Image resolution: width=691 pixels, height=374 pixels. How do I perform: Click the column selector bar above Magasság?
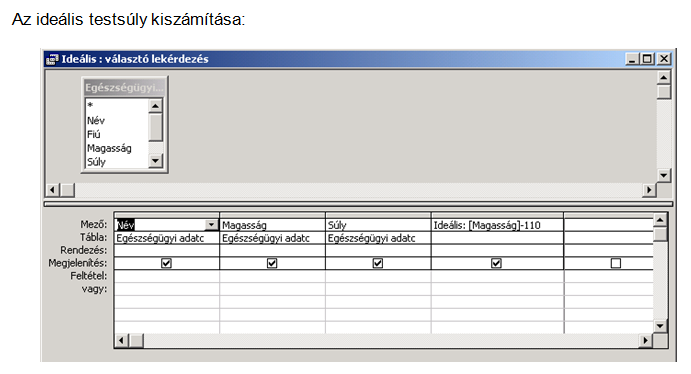[272, 215]
